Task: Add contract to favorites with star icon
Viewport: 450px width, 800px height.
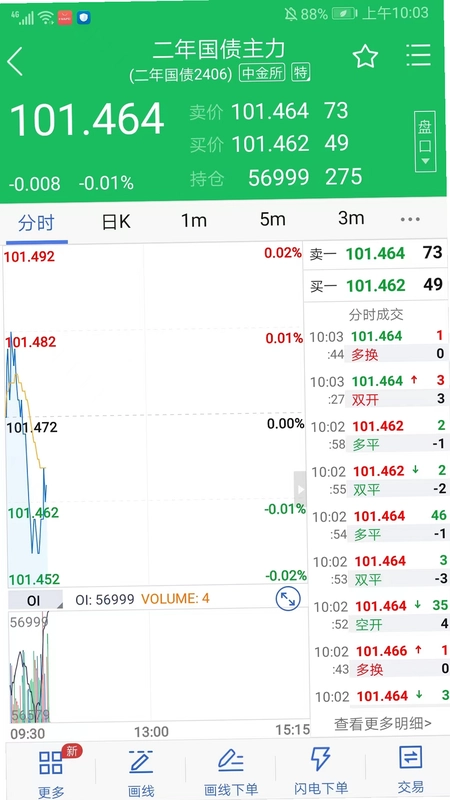Action: (365, 56)
